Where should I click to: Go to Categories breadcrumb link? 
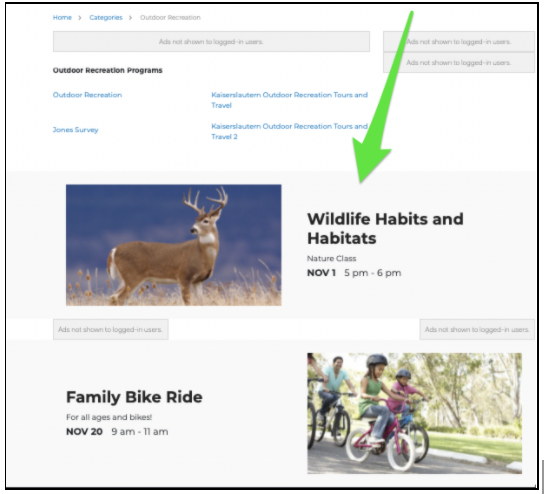106,17
